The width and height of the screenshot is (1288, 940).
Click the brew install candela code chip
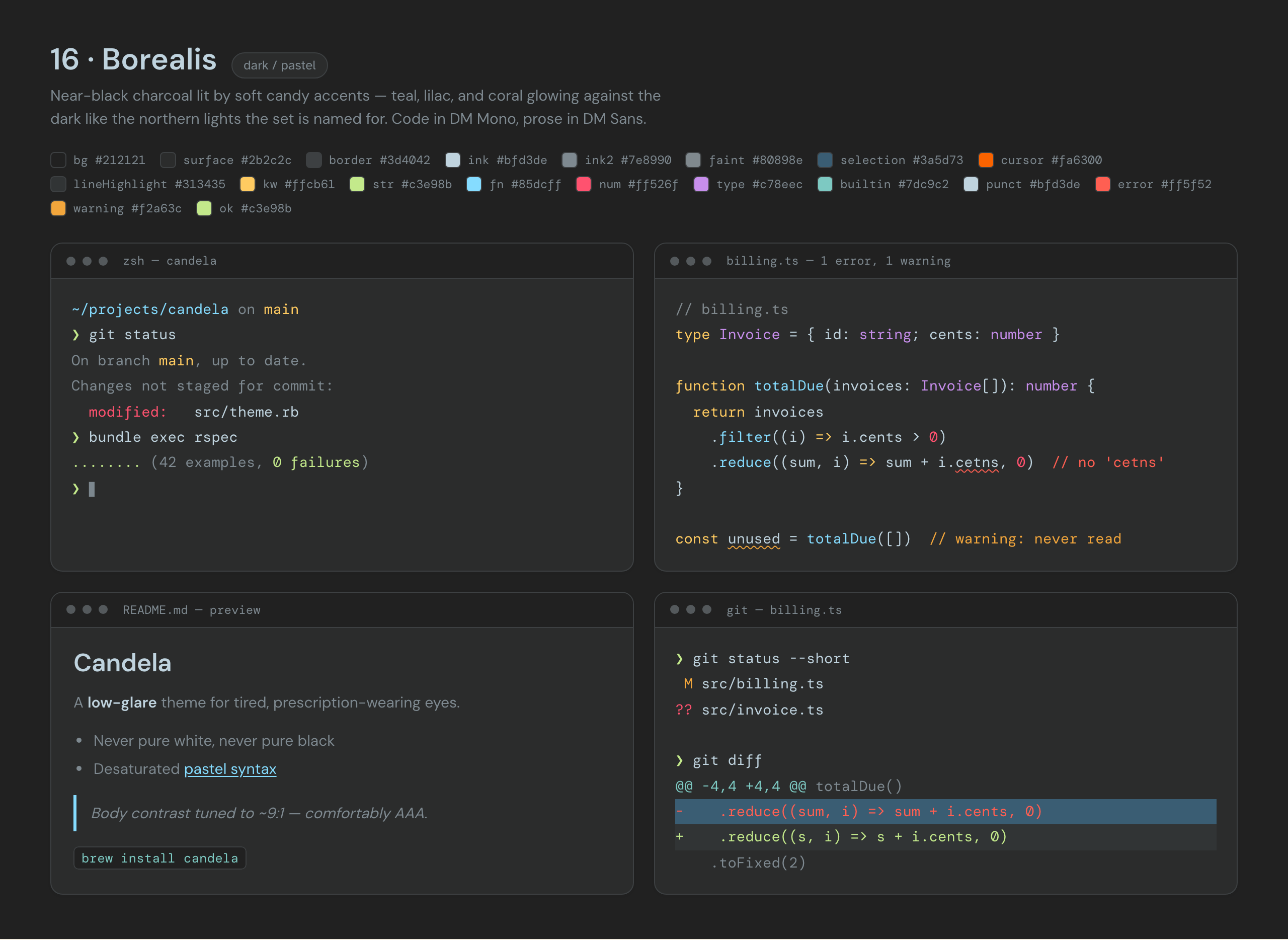pyautogui.click(x=160, y=858)
